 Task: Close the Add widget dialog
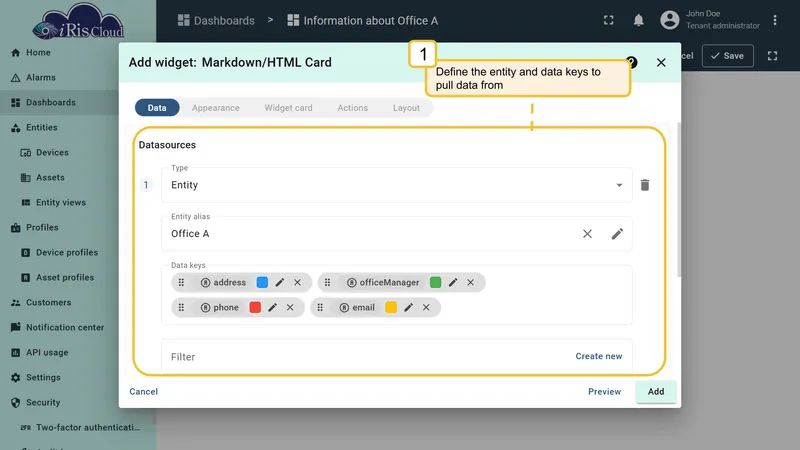pos(661,62)
